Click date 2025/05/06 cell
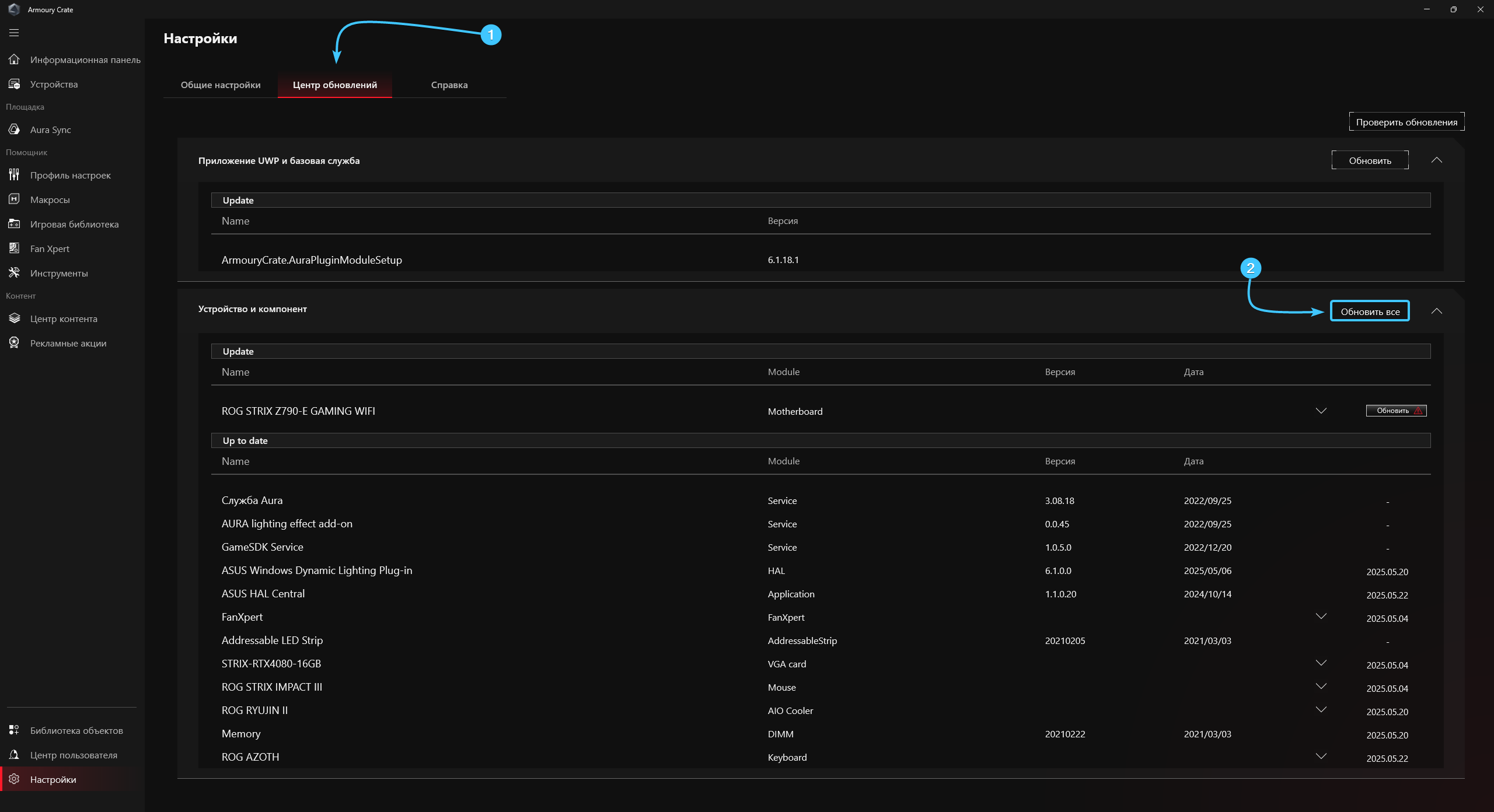Screen dimensions: 1494x812 pos(1207,571)
